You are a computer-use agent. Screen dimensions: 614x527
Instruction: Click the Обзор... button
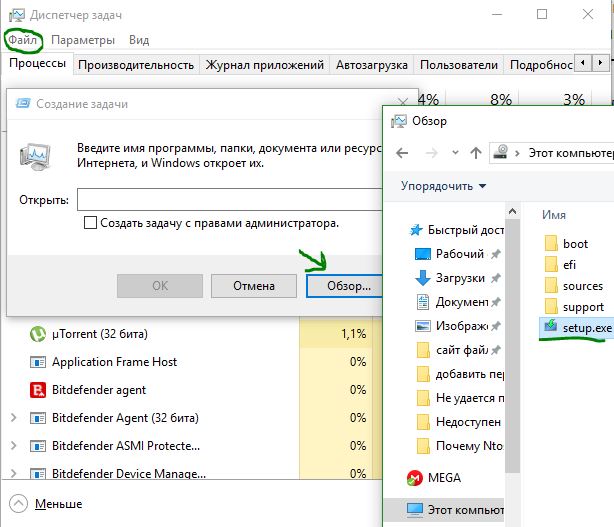pos(344,286)
